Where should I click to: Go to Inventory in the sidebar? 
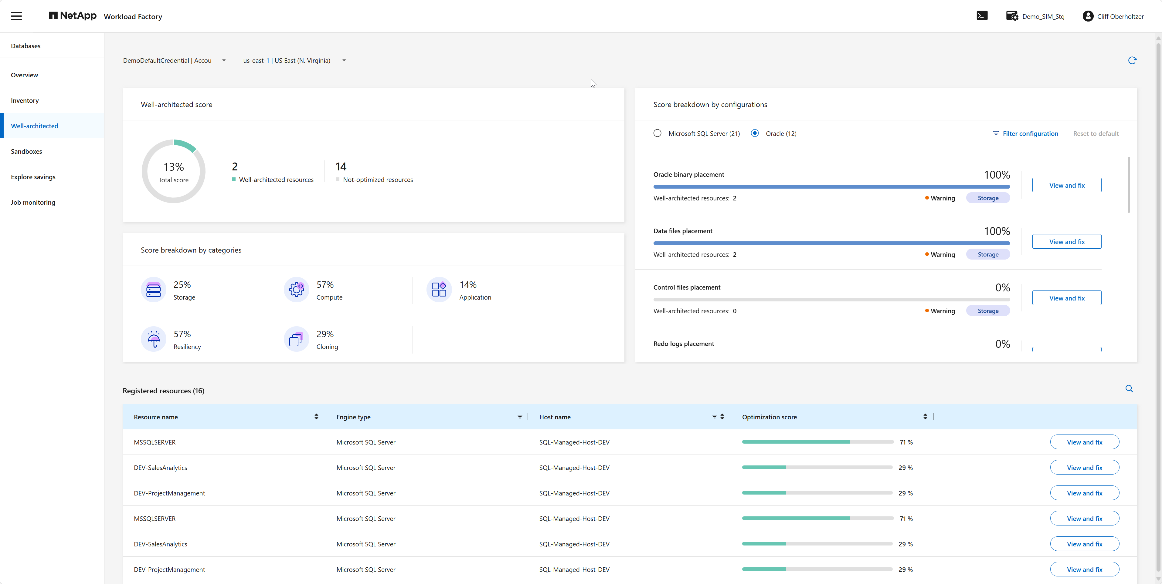[x=25, y=101]
